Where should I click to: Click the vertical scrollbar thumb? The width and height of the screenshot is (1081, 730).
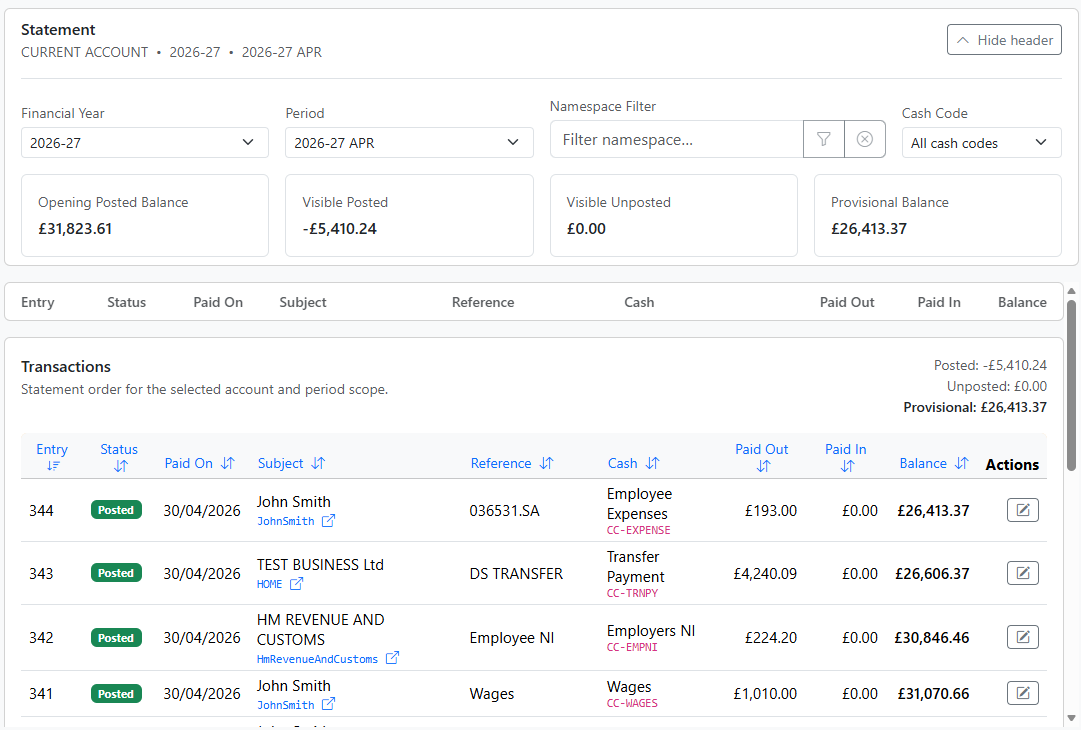click(x=1071, y=385)
